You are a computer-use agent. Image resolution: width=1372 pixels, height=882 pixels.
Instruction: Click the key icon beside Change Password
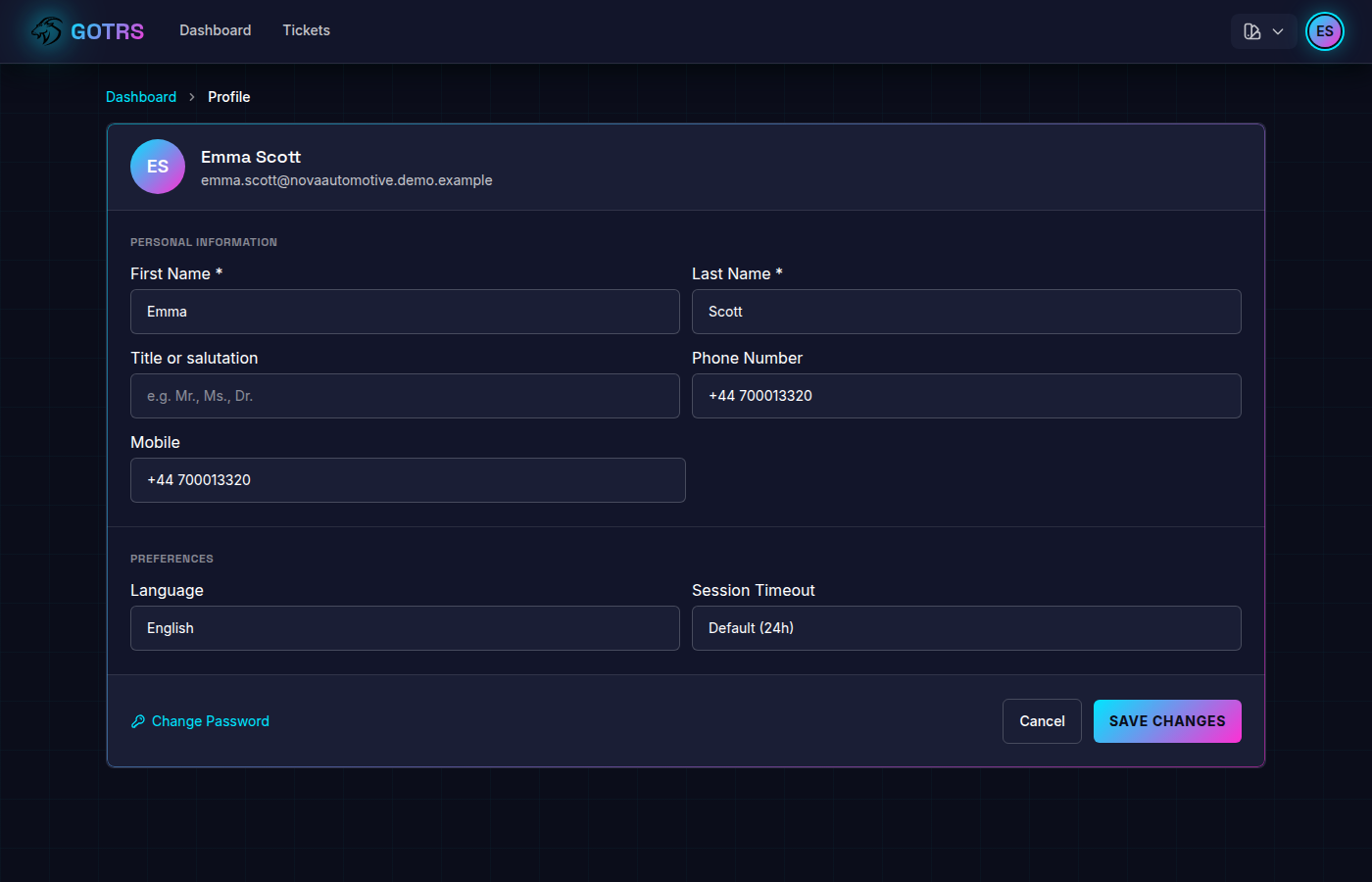[136, 720]
